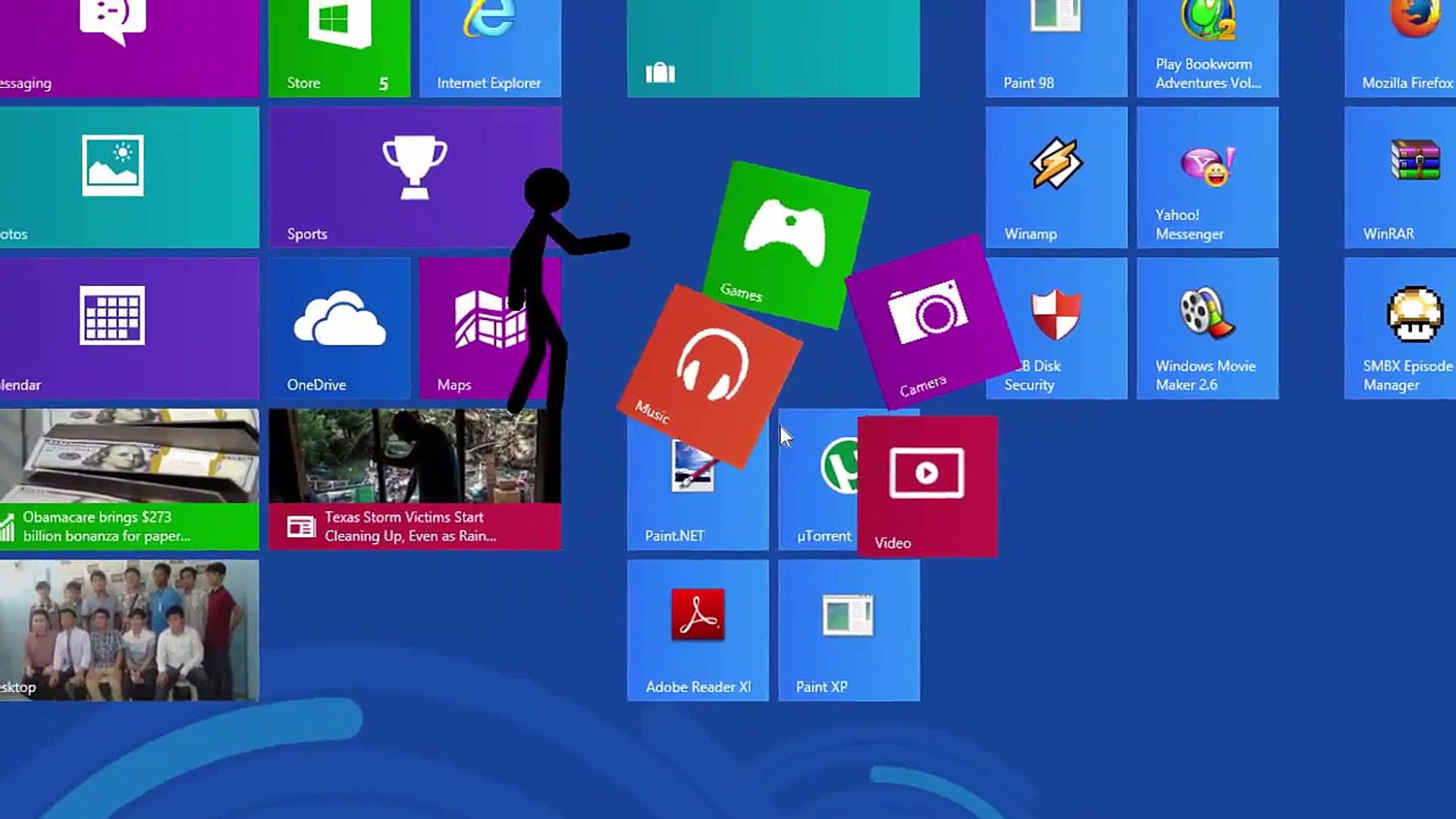The image size is (1456, 819).
Task: Open Obamacare finance news tile
Action: click(129, 479)
